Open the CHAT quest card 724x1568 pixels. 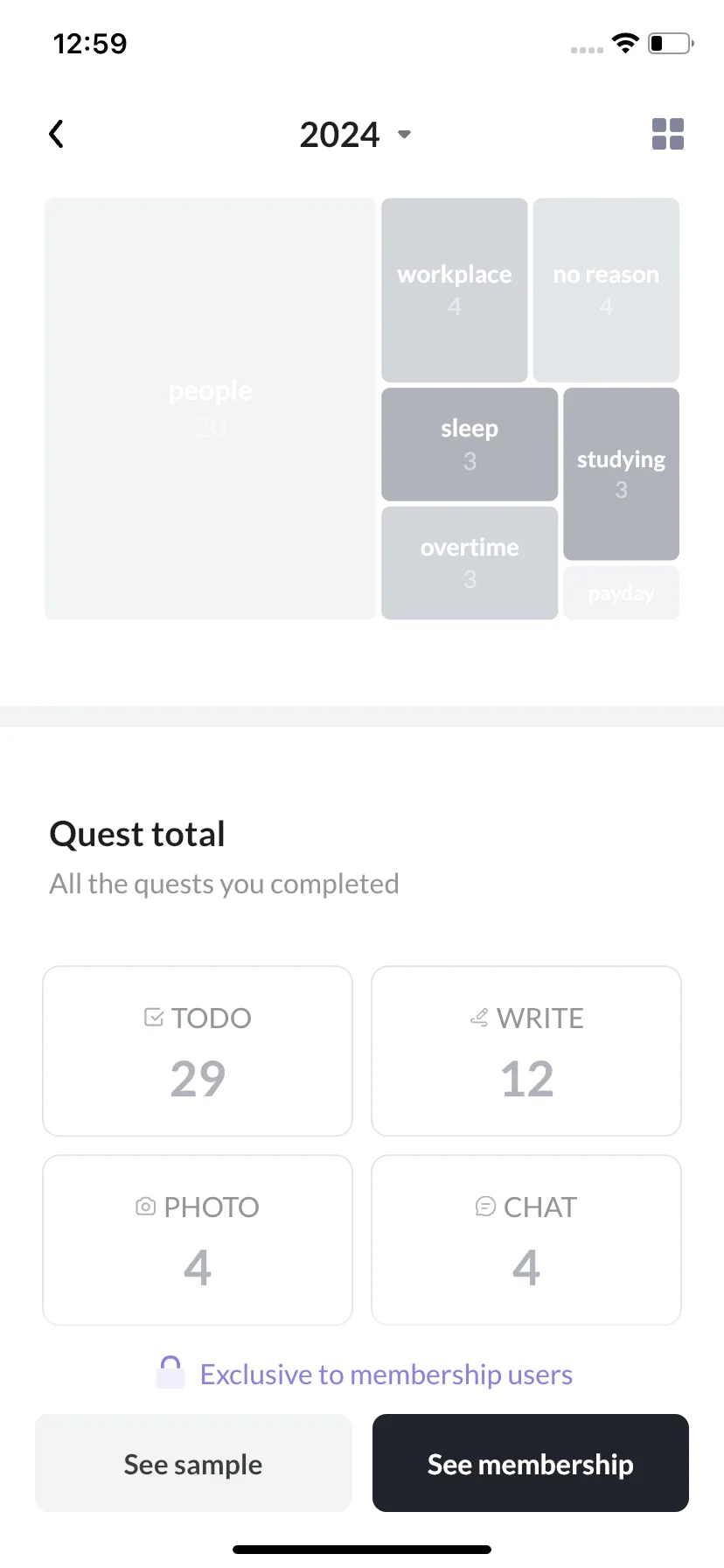tap(526, 1240)
